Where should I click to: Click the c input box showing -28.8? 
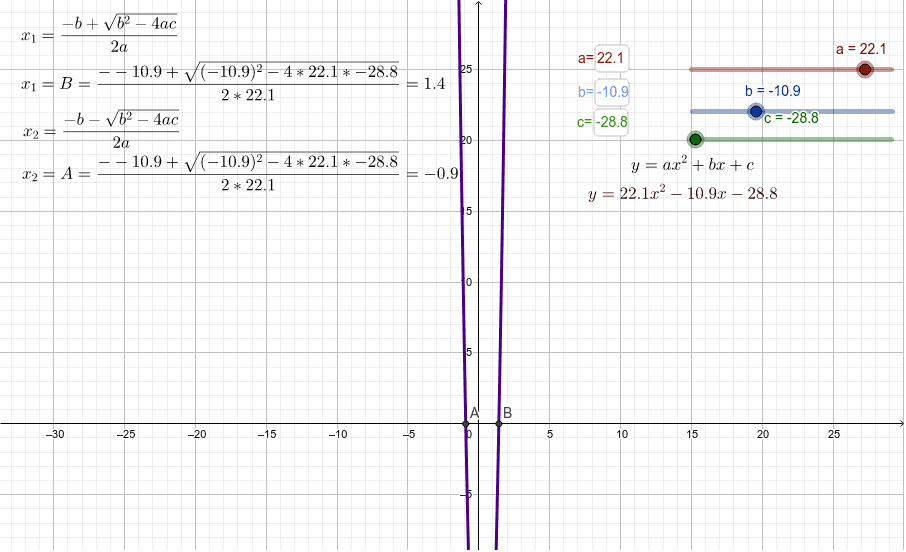point(611,122)
